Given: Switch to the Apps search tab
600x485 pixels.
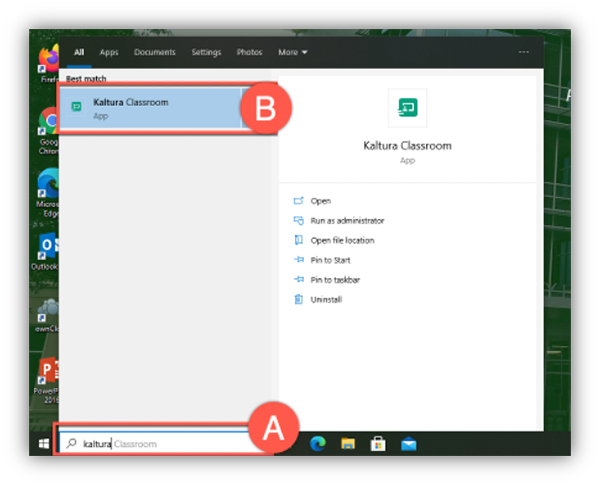Looking at the screenshot, I should point(109,52).
